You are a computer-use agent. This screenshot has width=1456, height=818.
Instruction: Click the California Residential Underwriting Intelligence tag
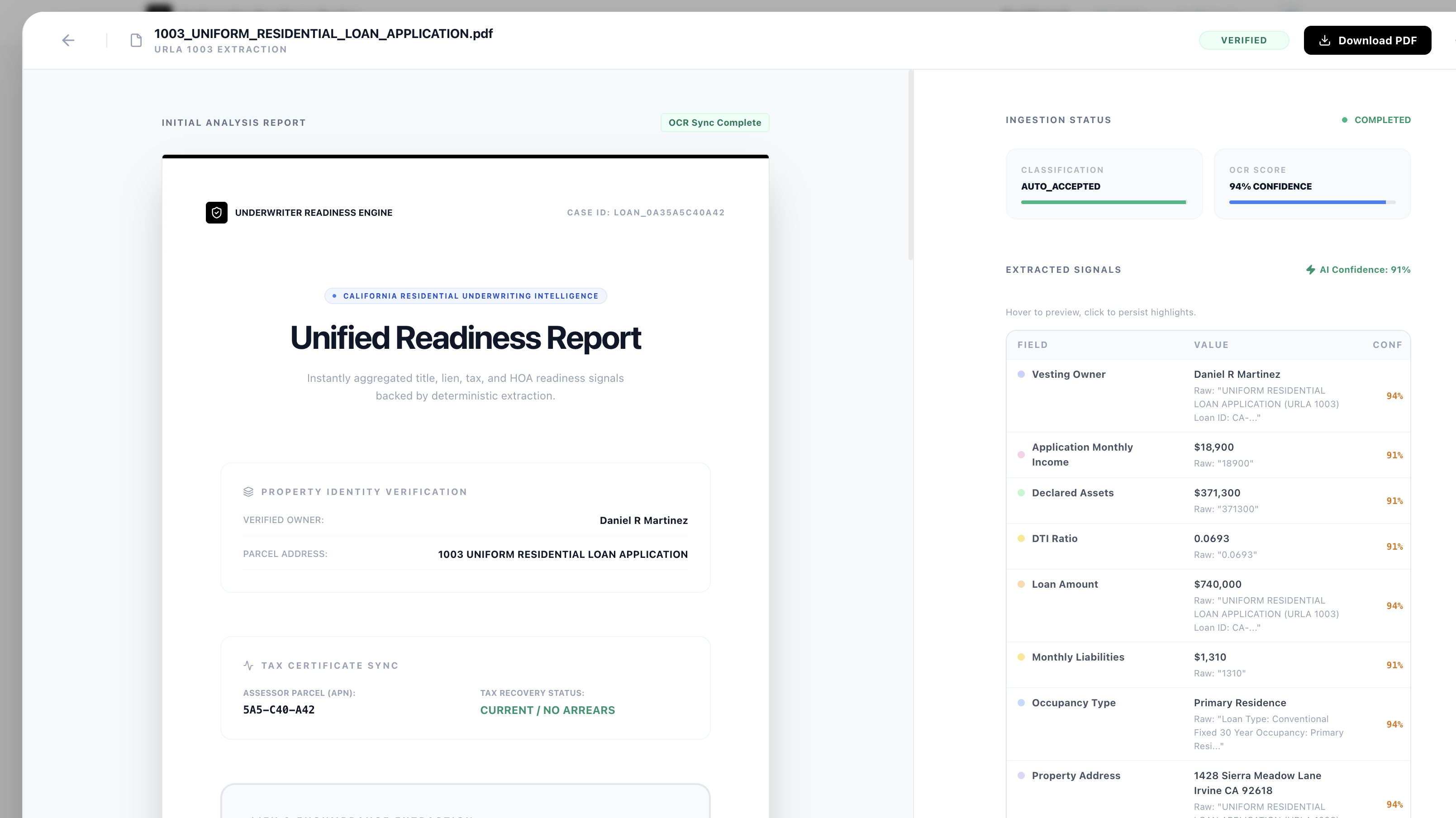pyautogui.click(x=465, y=296)
